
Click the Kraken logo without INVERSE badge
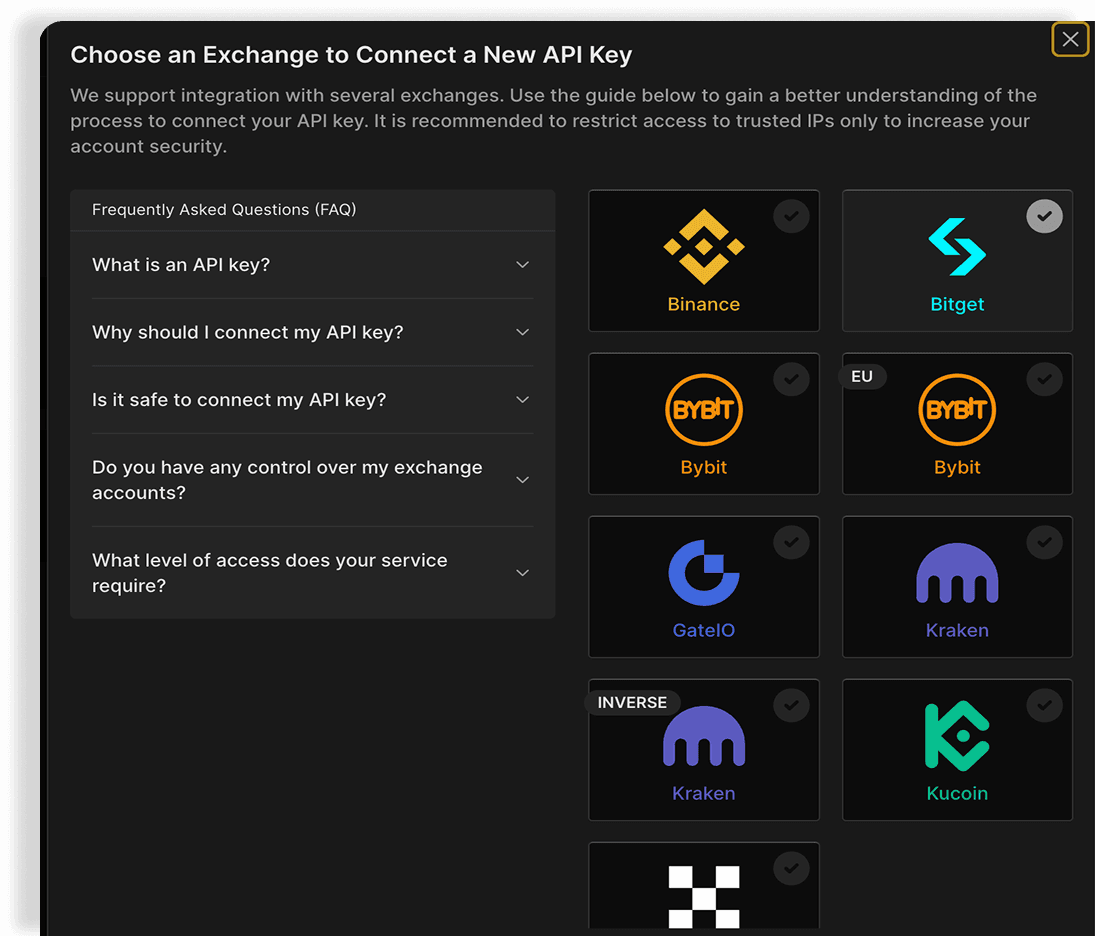[957, 573]
